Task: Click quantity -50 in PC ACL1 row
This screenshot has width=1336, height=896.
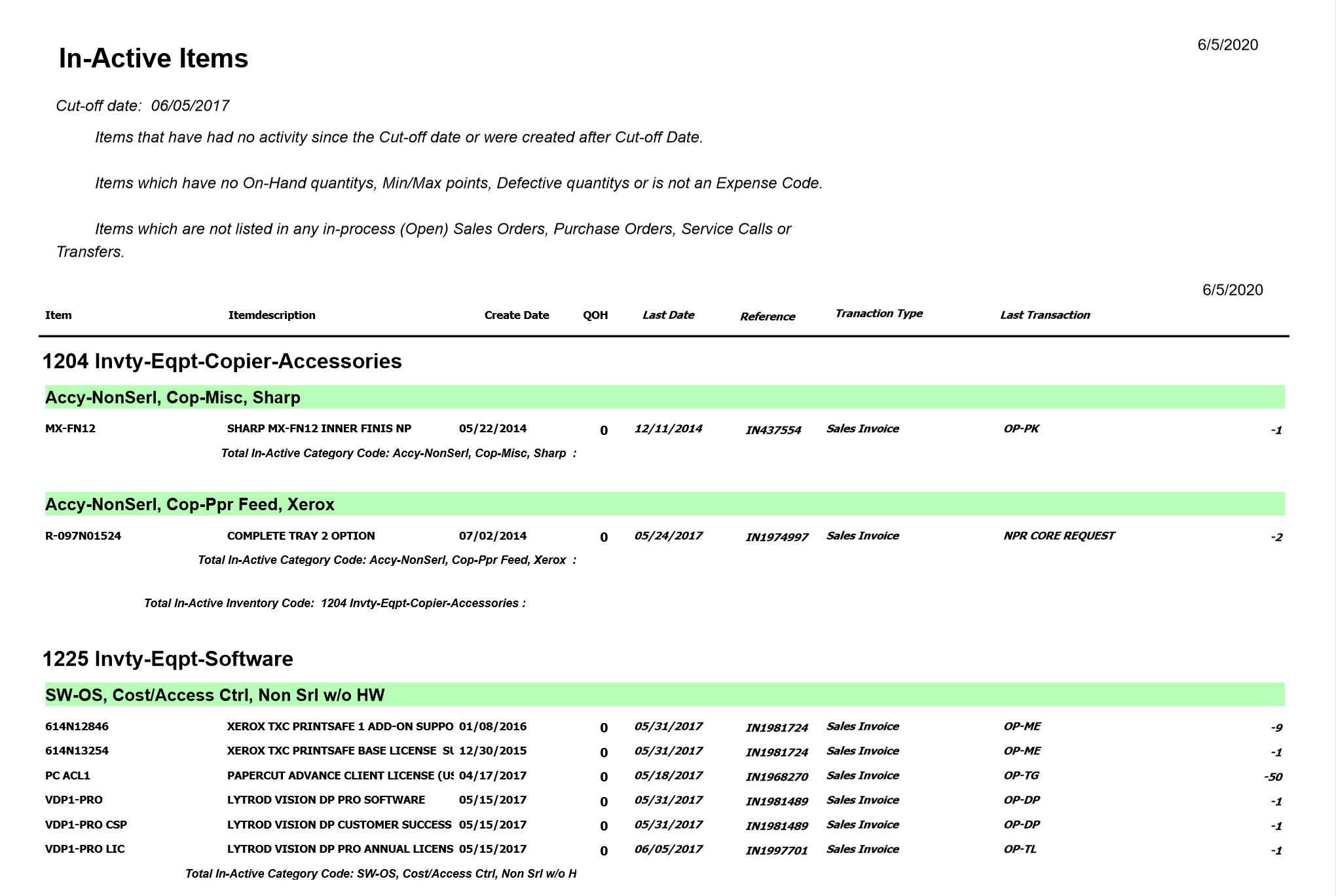Action: tap(1272, 777)
